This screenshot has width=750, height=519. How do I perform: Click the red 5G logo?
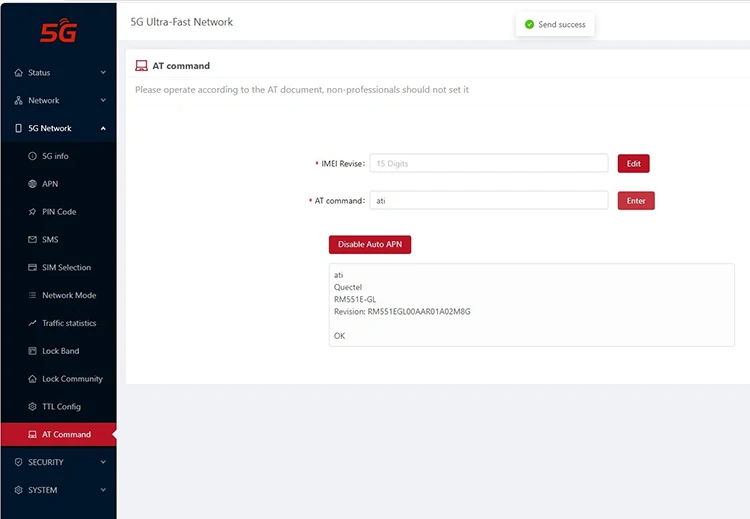(x=57, y=31)
